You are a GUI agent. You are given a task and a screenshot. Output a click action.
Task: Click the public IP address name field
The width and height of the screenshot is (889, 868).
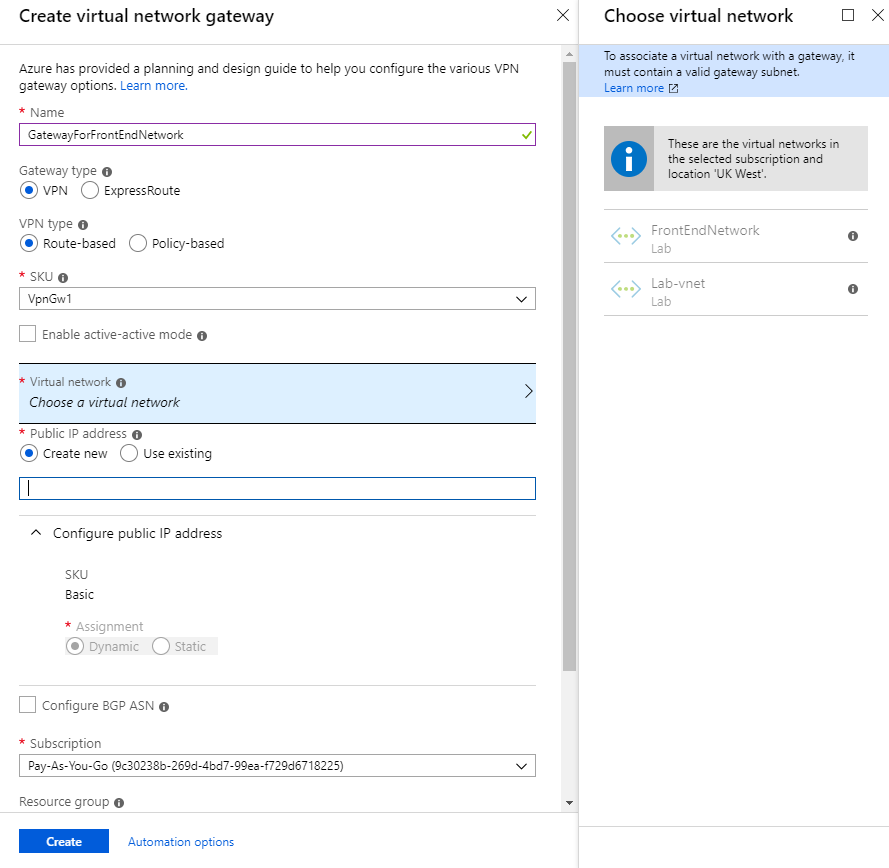[277, 488]
